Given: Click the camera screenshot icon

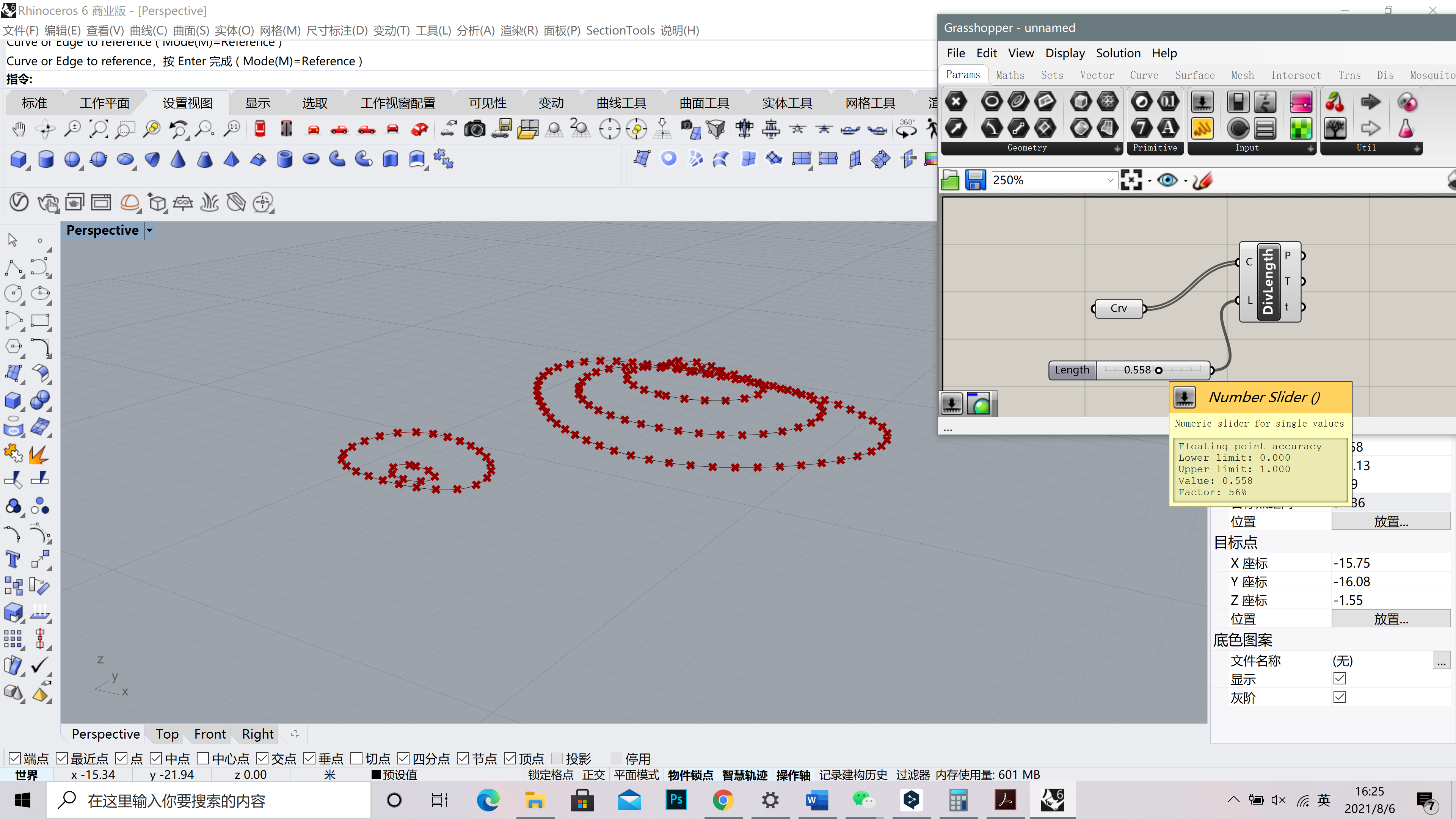Looking at the screenshot, I should pyautogui.click(x=474, y=129).
